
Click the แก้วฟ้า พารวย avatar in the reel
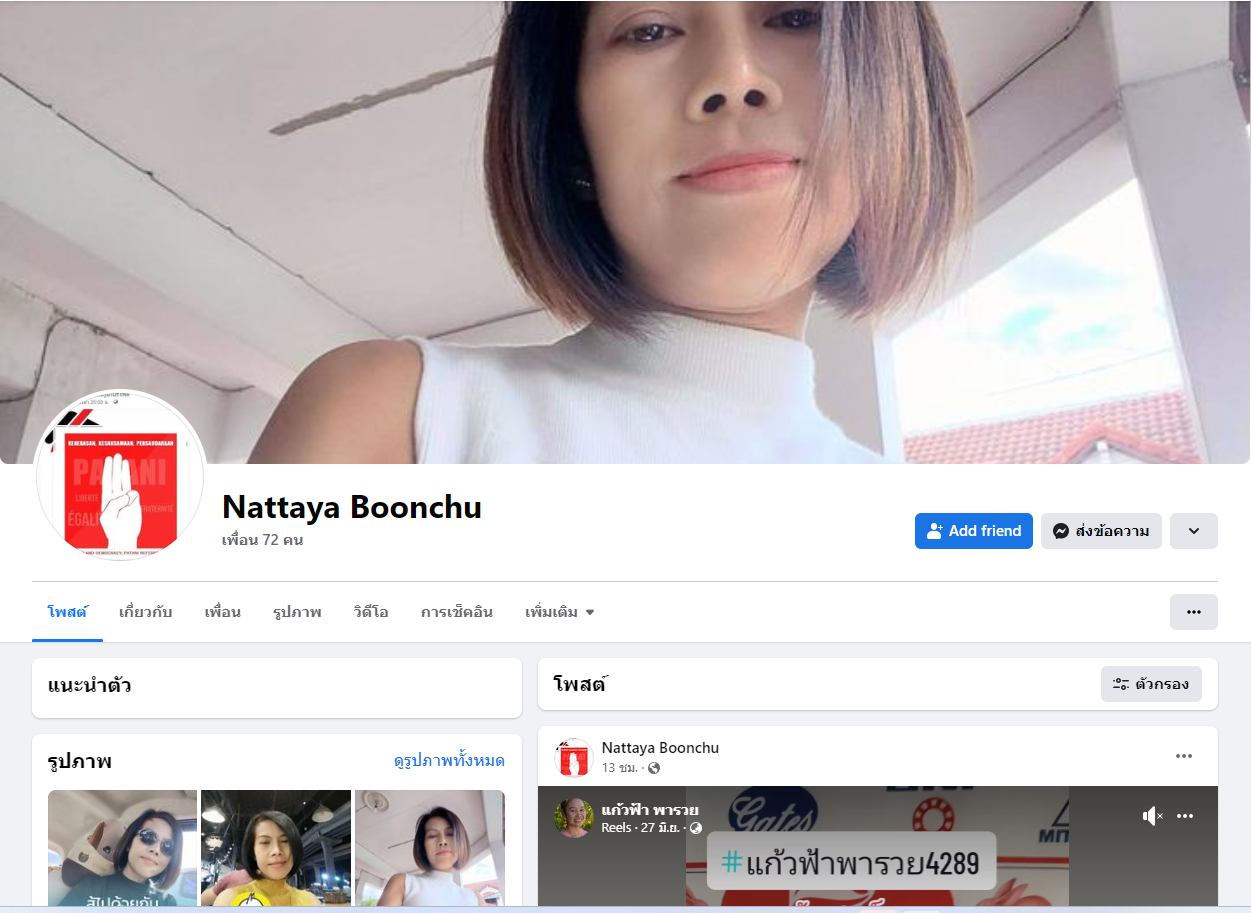point(574,817)
